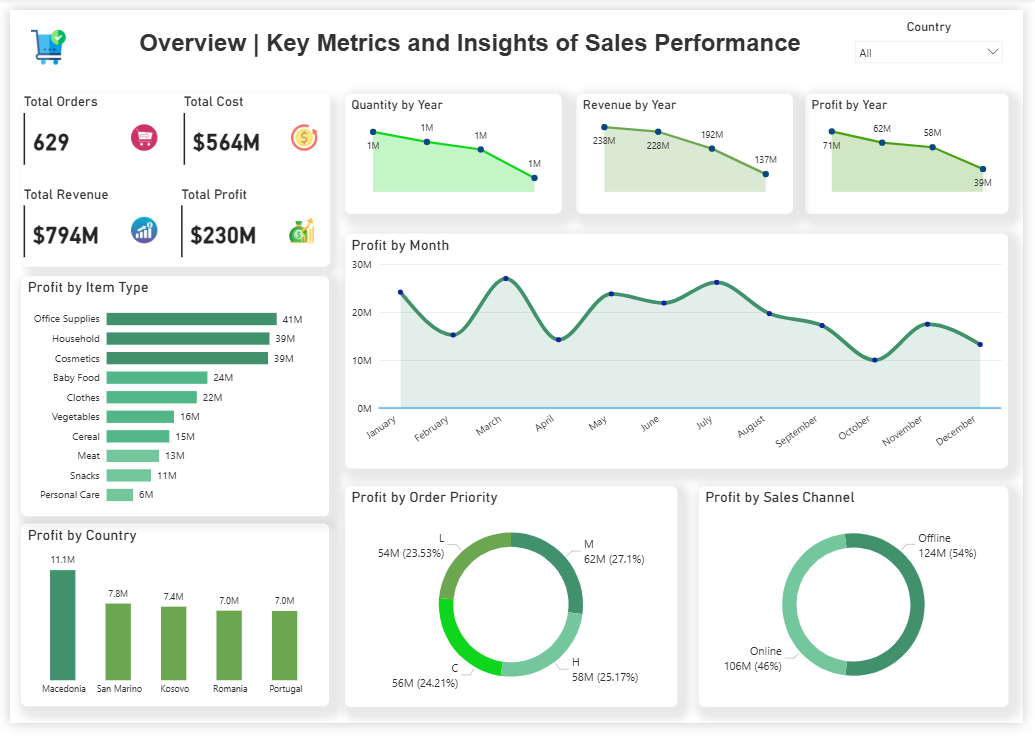
Task: Click the 106M (46%) Online label
Action: click(x=752, y=666)
